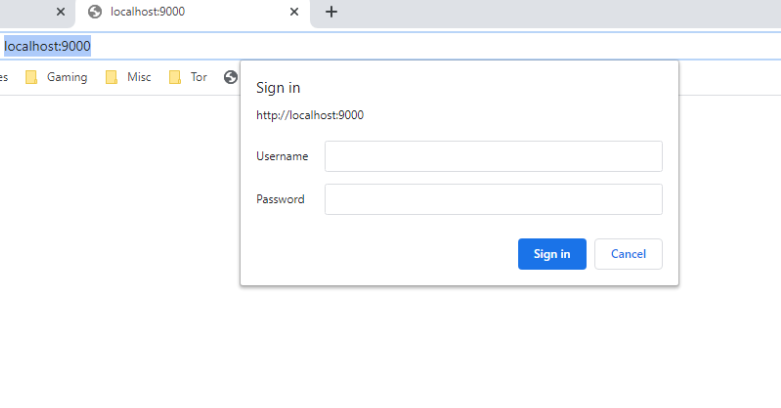Click the globe bookmark icon beside Tor
This screenshot has height=408, width=781.
(231, 77)
